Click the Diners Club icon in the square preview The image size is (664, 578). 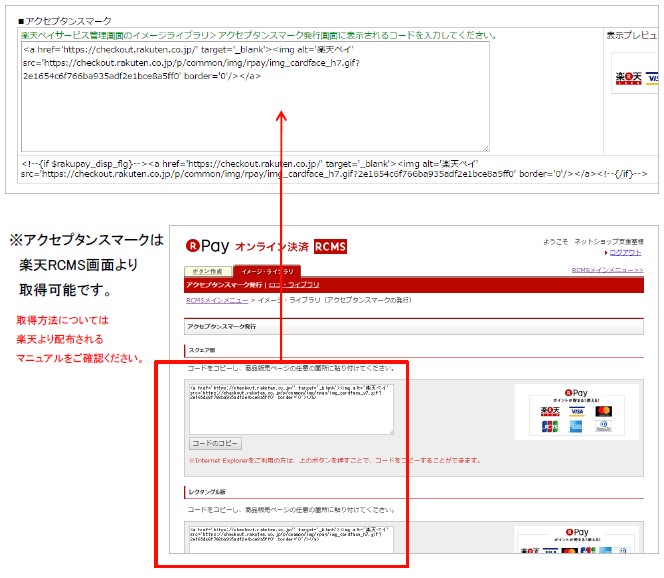(603, 426)
